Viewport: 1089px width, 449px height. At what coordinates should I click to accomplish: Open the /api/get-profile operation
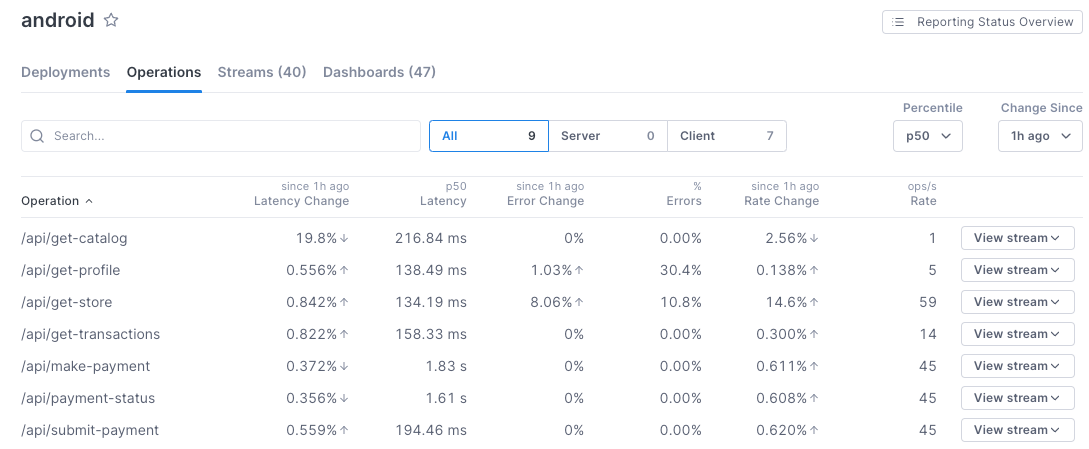[71, 270]
